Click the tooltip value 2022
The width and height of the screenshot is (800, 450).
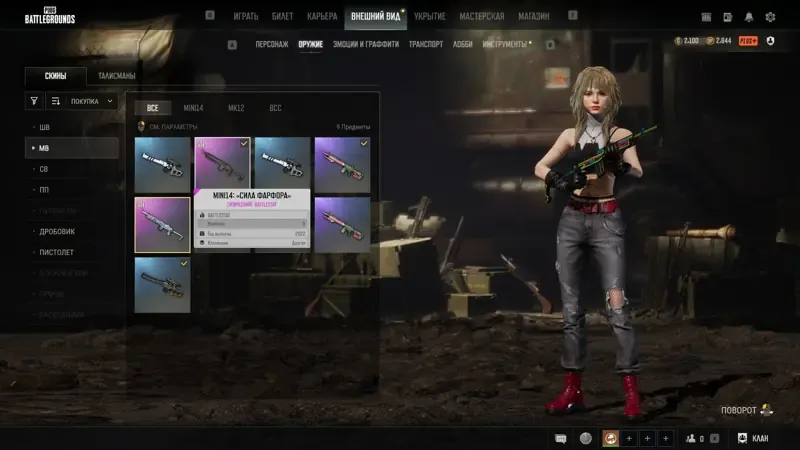click(x=300, y=234)
